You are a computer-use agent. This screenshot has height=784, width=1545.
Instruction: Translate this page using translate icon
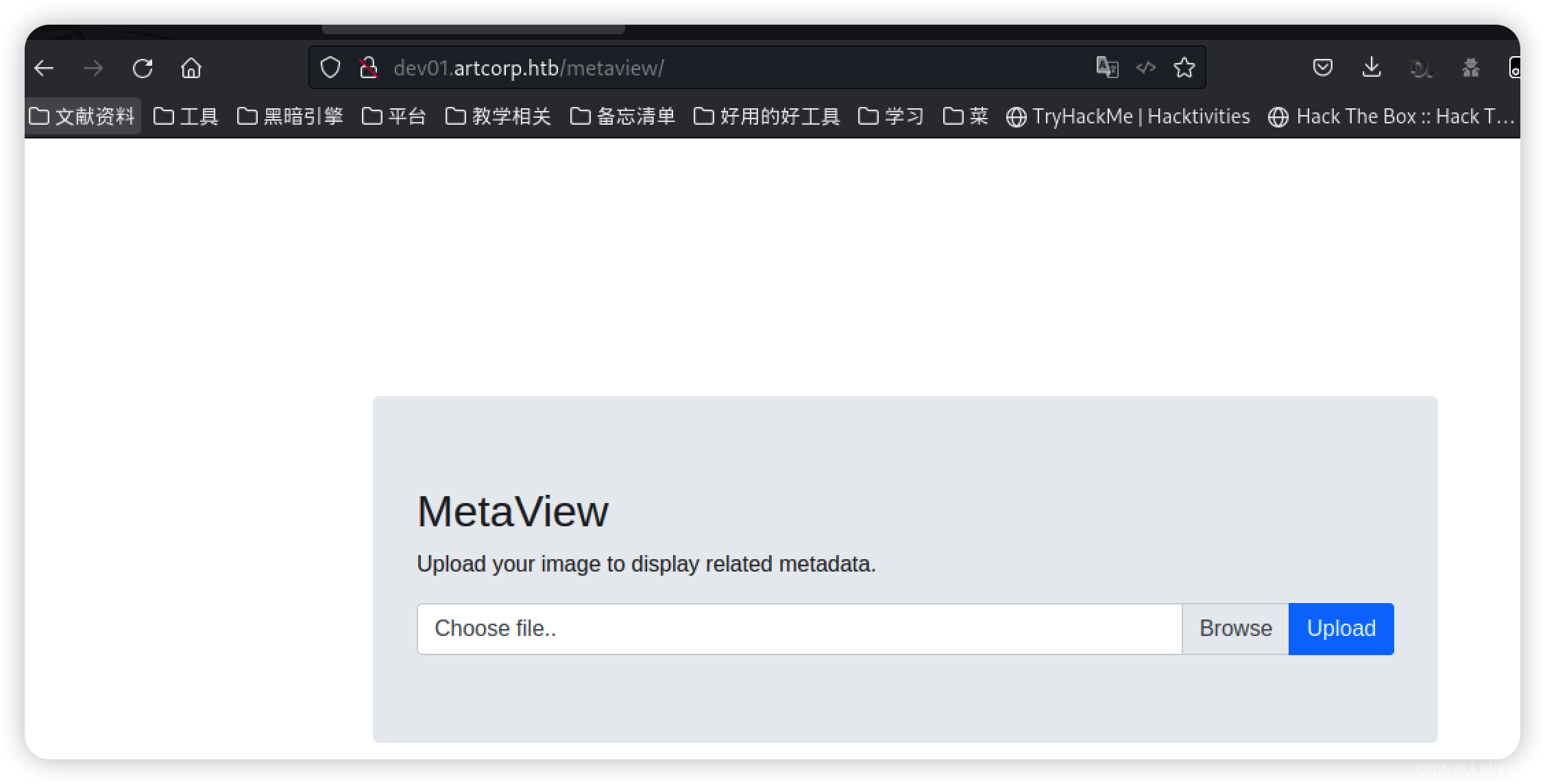[x=1107, y=67]
